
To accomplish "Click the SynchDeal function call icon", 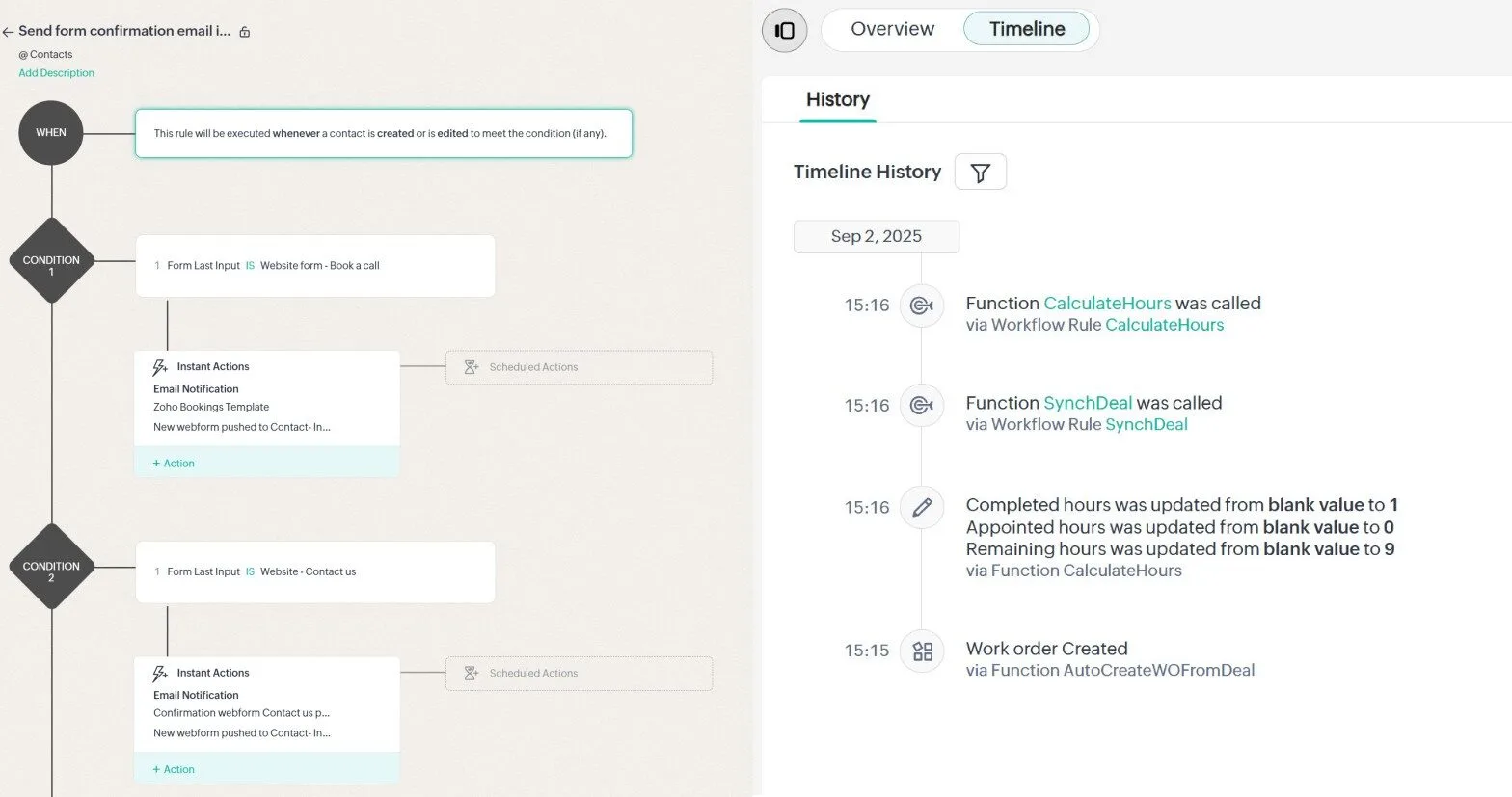I will pyautogui.click(x=921, y=406).
